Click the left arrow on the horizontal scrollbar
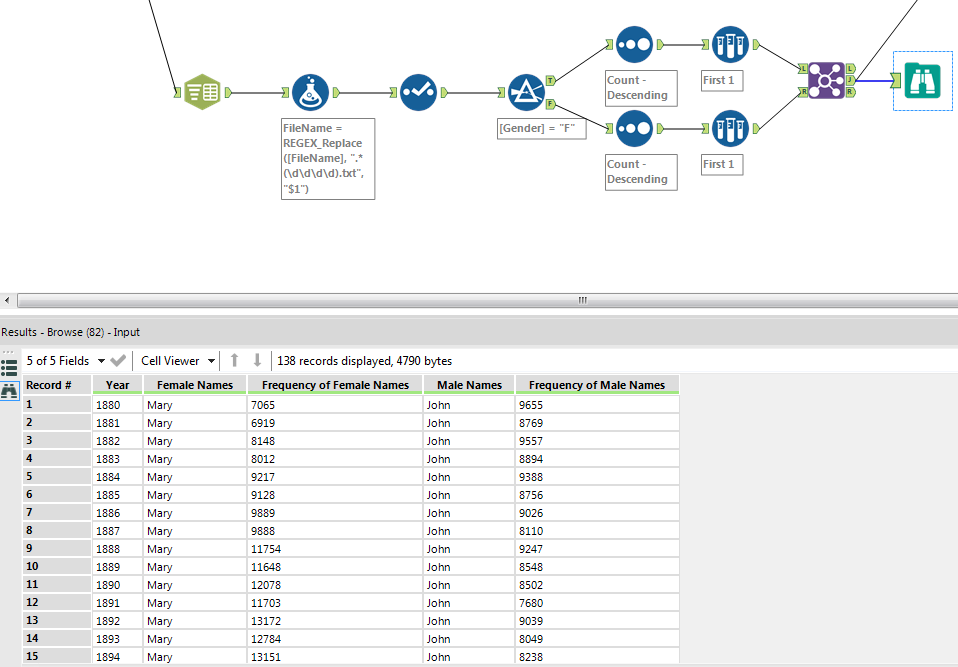Viewport: 958px width, 667px height. coord(6,299)
